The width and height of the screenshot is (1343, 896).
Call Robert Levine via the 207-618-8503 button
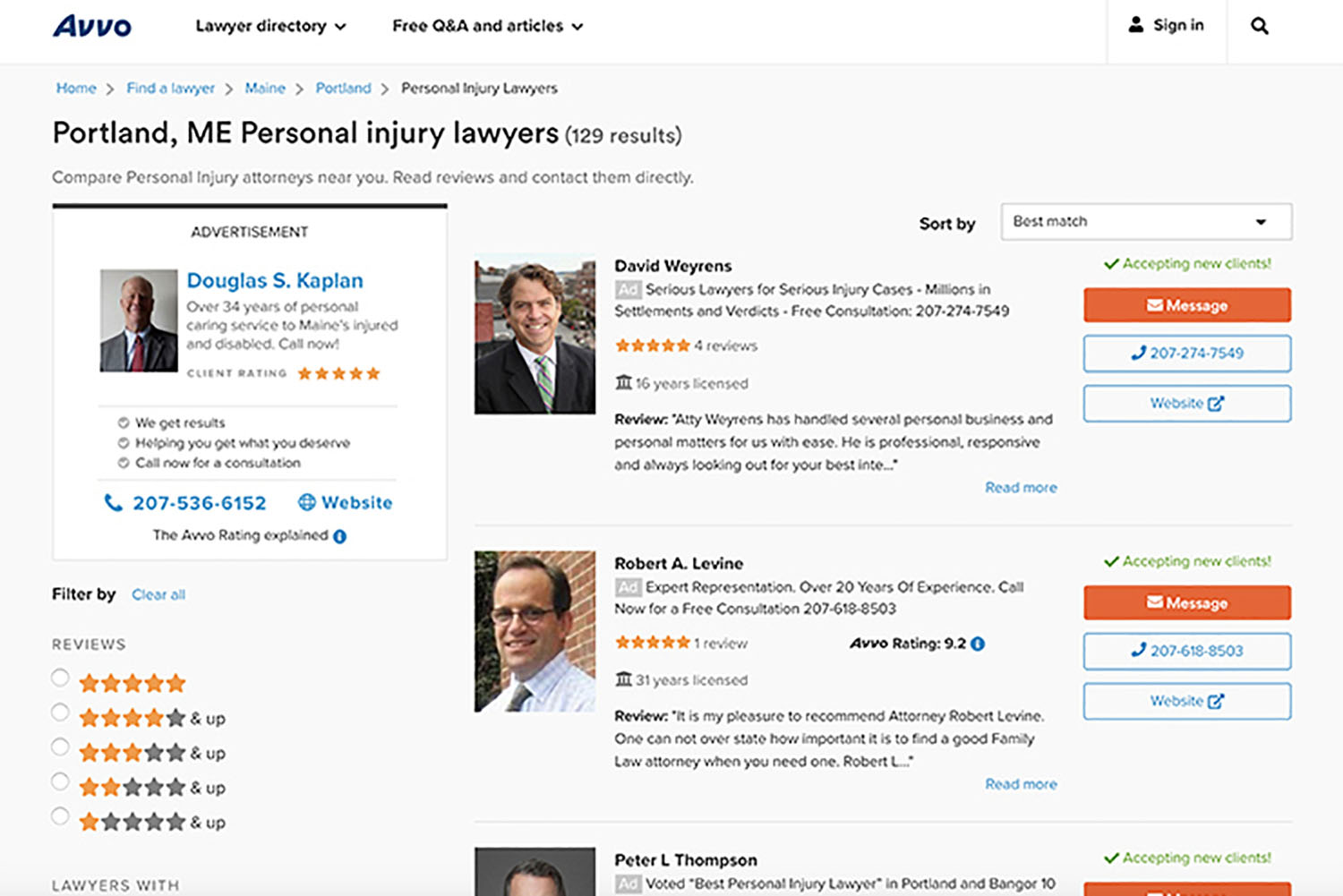(x=1186, y=651)
